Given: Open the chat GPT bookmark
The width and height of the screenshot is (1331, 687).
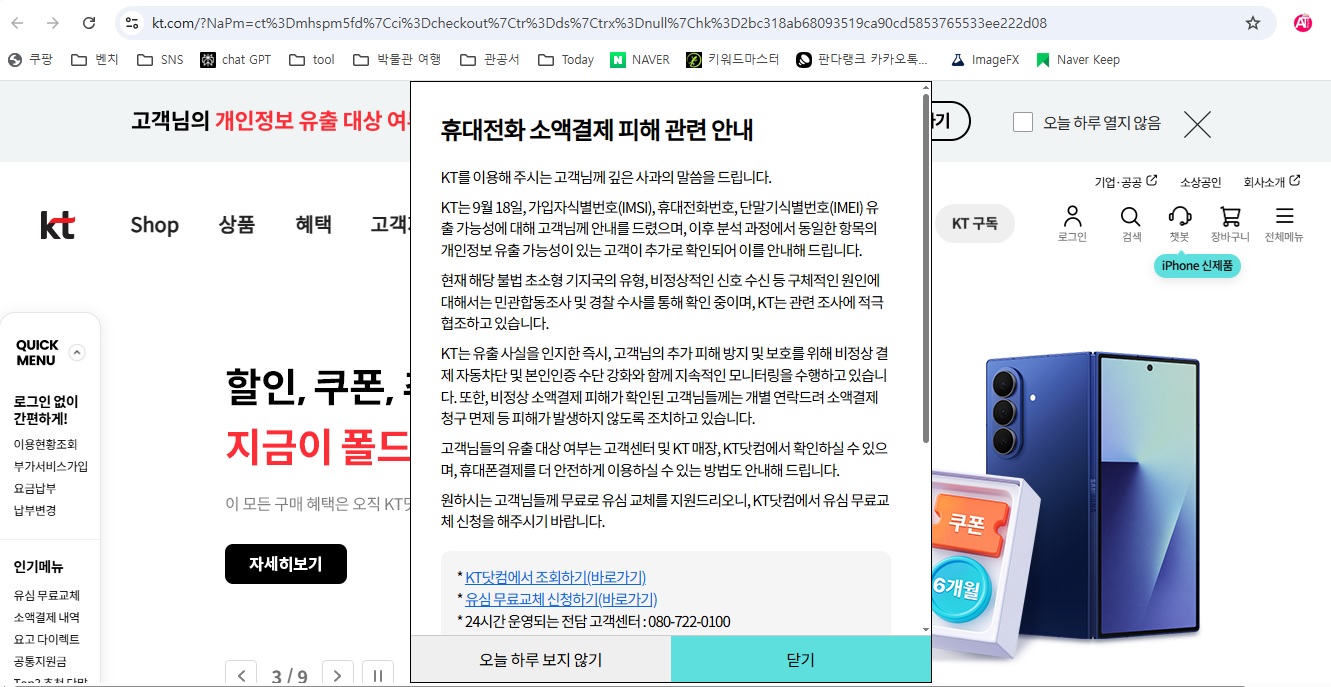Looking at the screenshot, I should 236,60.
